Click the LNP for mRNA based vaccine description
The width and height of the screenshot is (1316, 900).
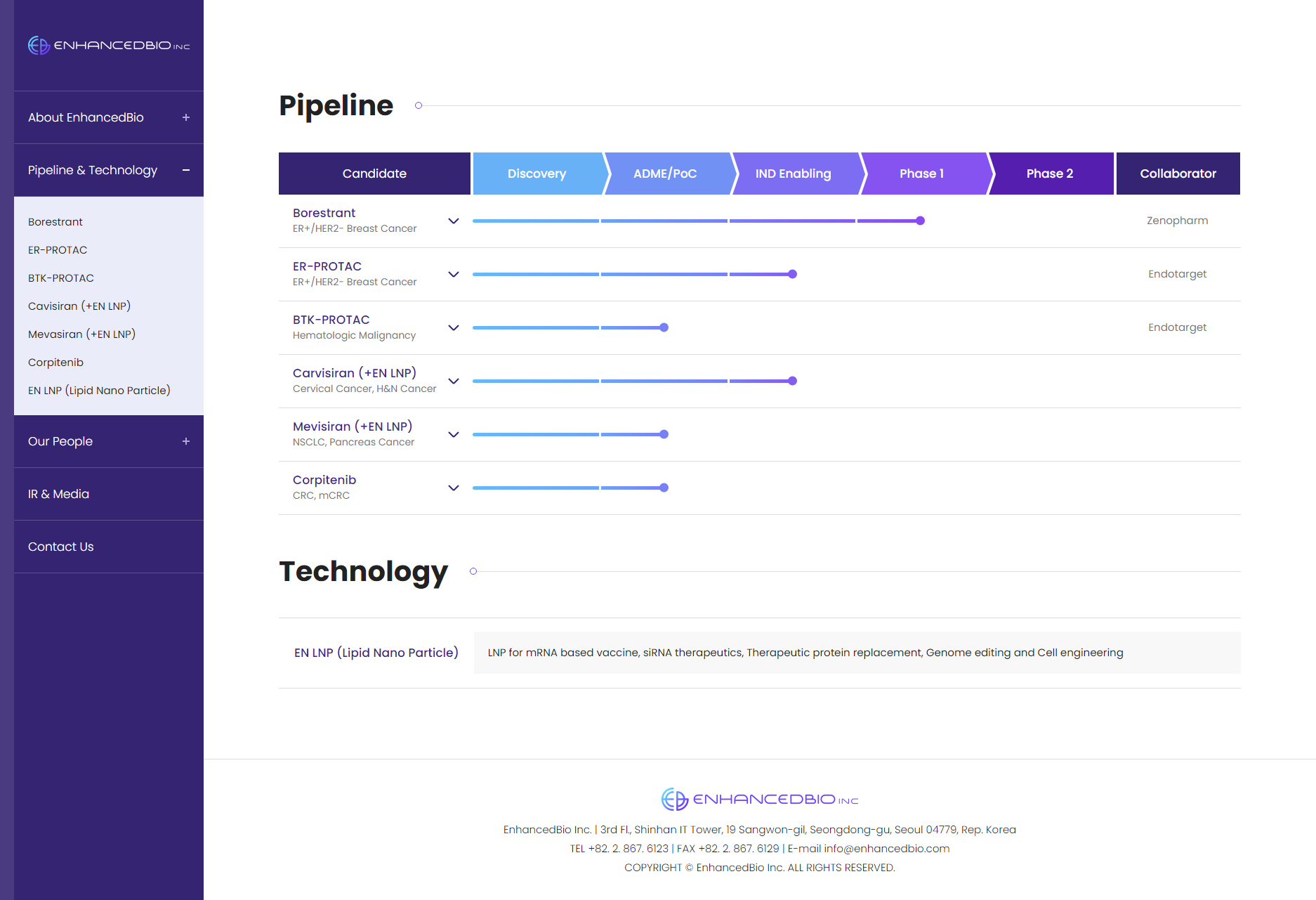point(805,653)
